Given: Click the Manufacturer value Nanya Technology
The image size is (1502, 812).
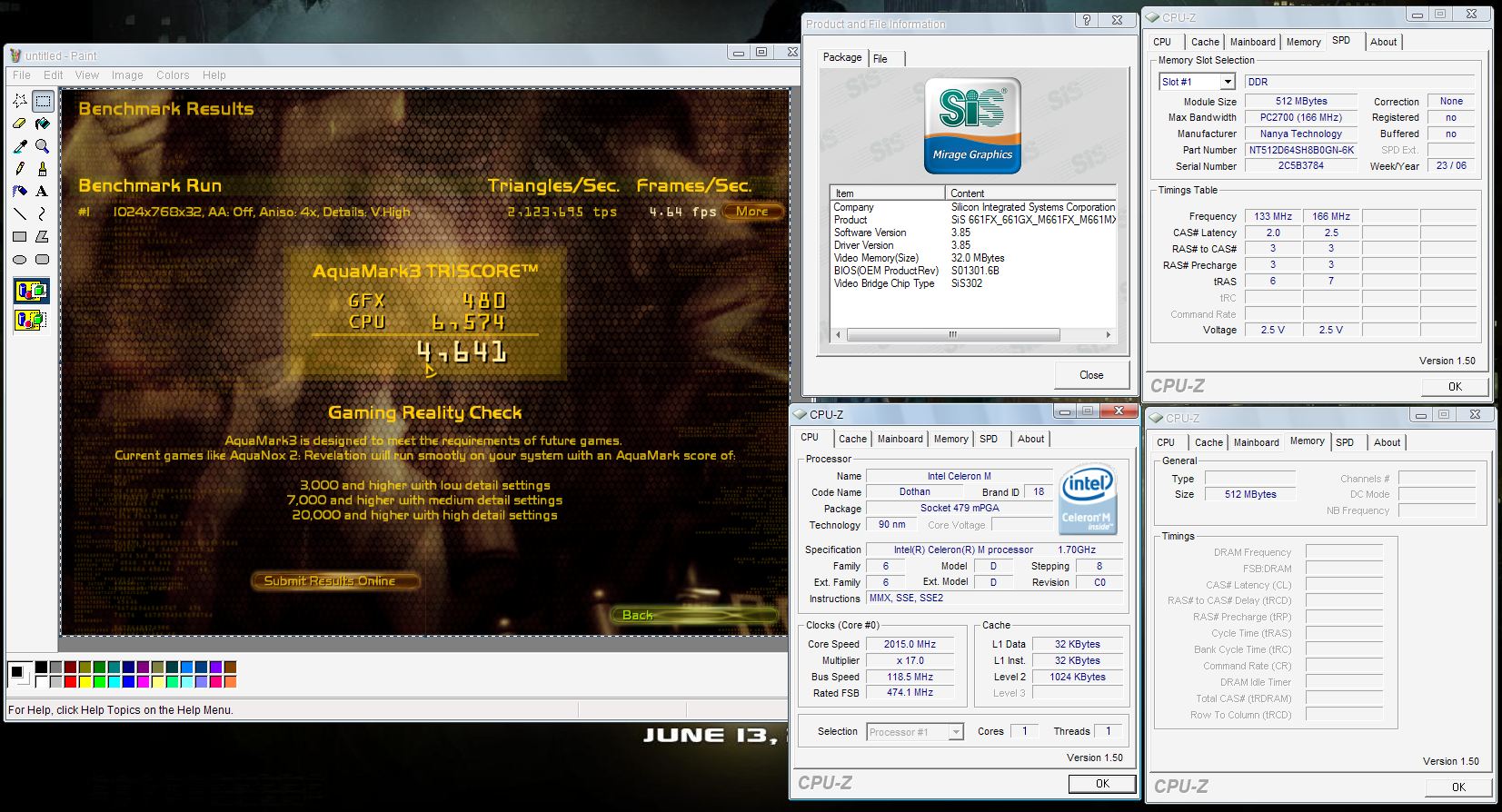Looking at the screenshot, I should tap(1301, 134).
